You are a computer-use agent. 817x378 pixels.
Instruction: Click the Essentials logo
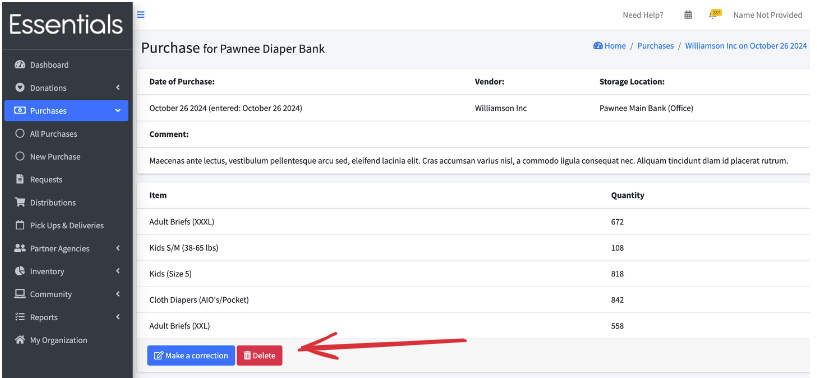tap(66, 25)
